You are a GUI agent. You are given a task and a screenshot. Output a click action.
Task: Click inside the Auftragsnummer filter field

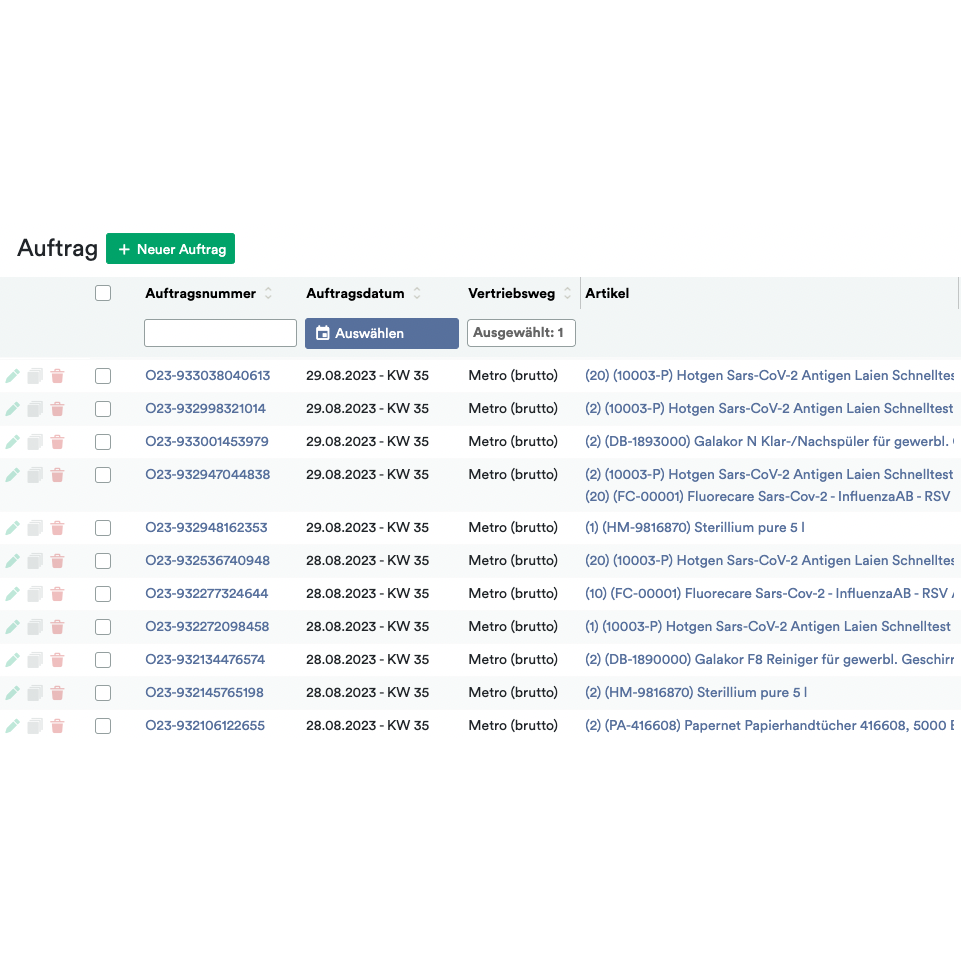pyautogui.click(x=220, y=332)
